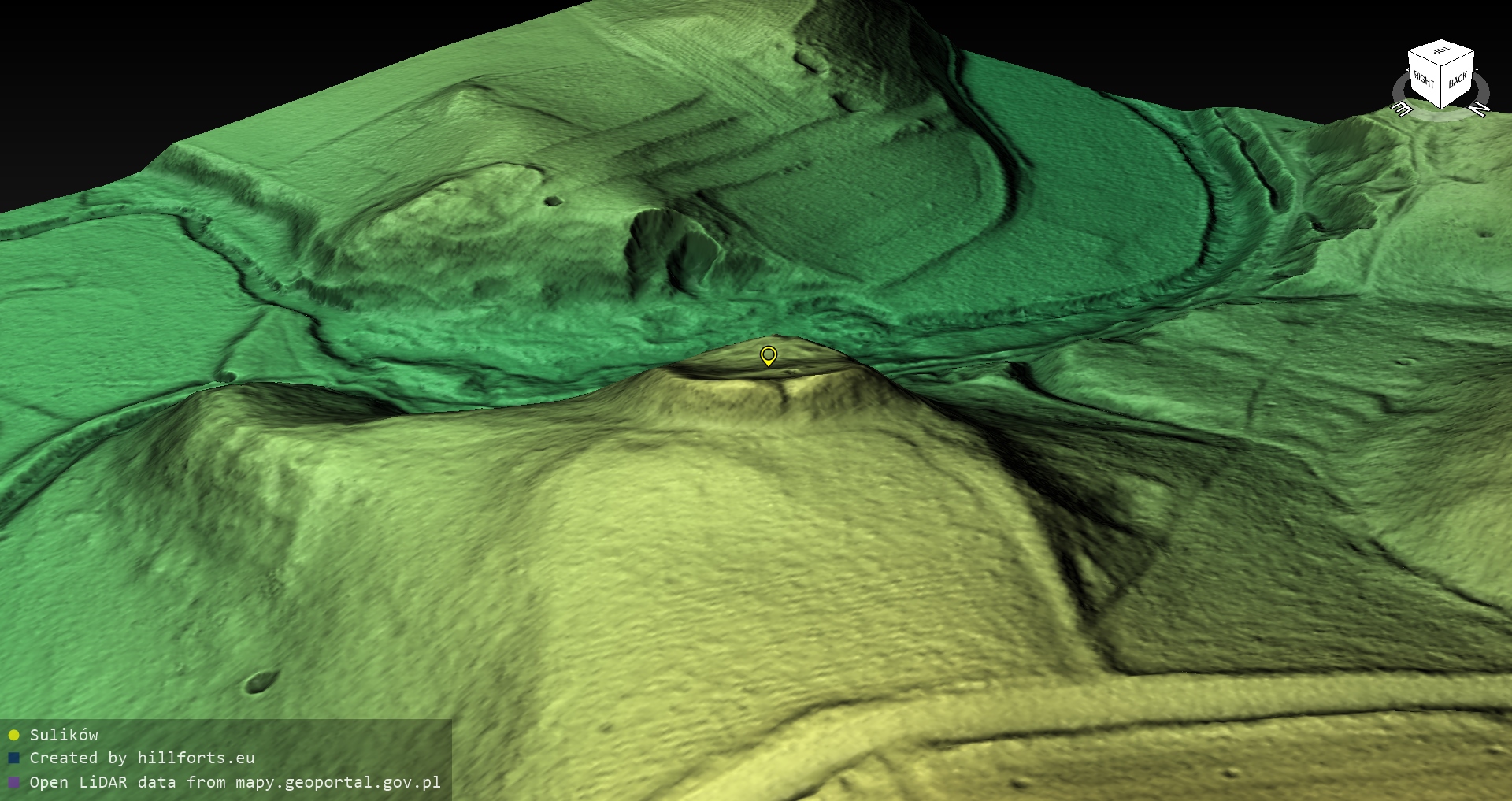Click the gray compass ring left of the cube

click(1398, 90)
